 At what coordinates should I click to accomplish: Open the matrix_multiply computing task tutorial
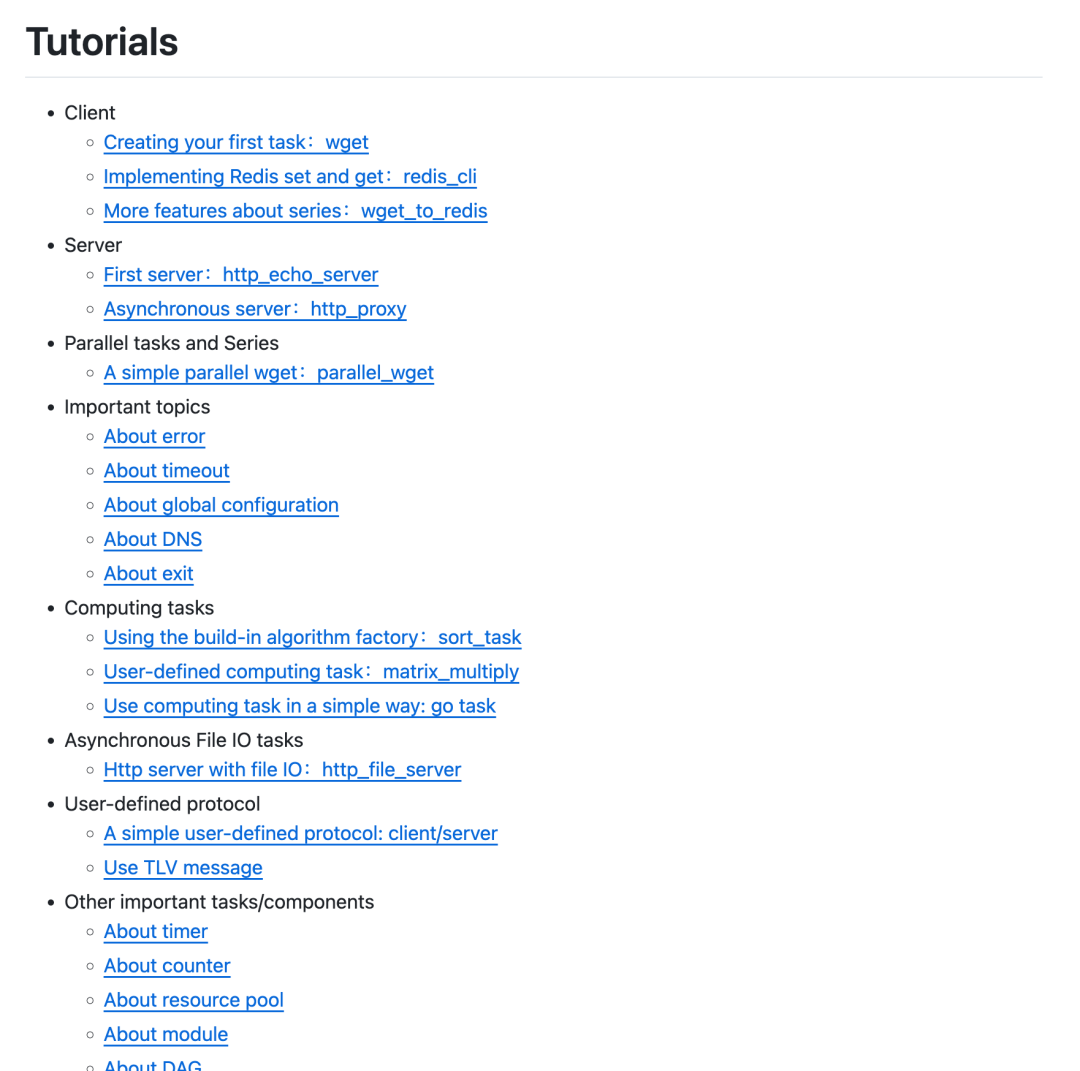point(311,672)
